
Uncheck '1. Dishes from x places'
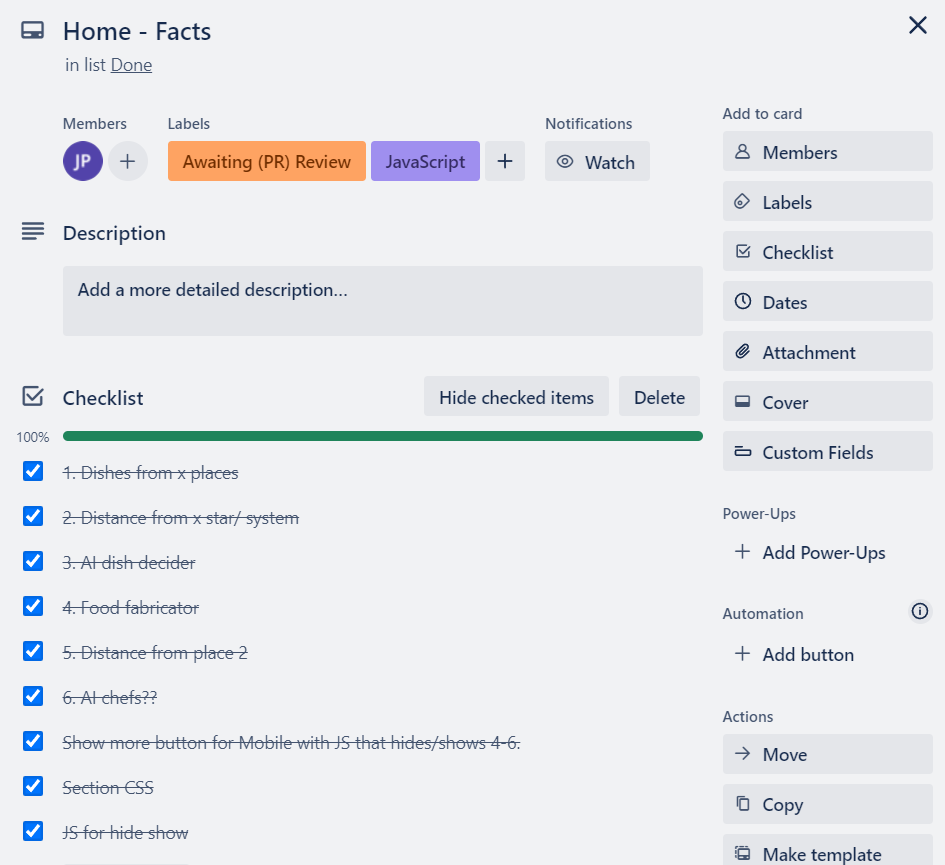pyautogui.click(x=33, y=471)
